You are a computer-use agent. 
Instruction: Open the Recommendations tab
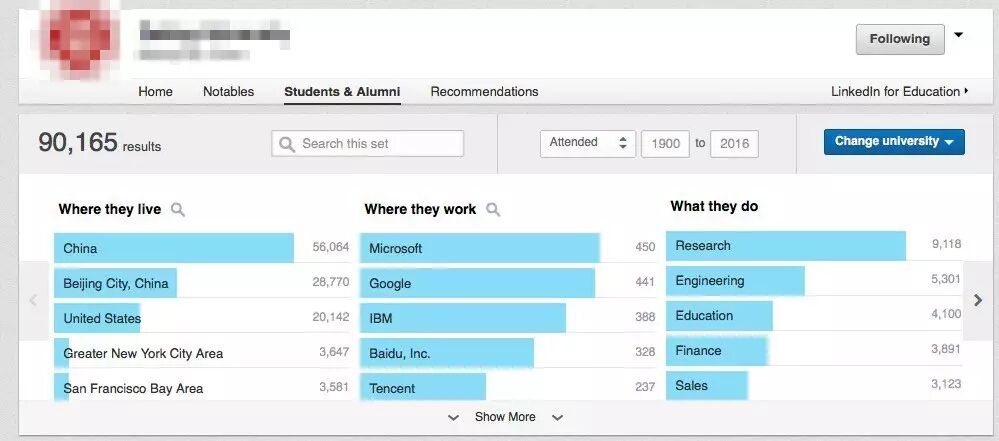point(484,92)
